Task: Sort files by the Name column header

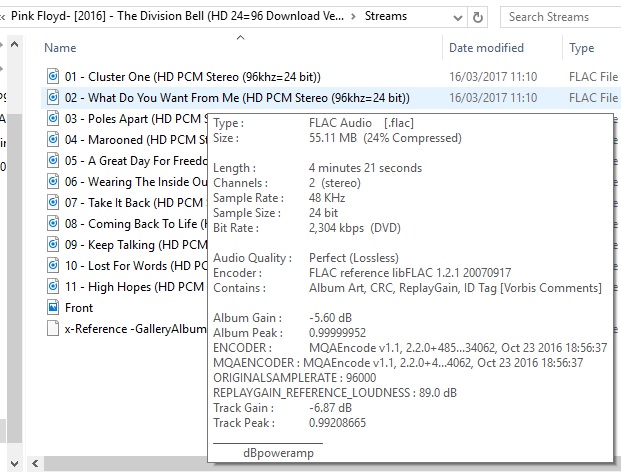Action: 60,48
